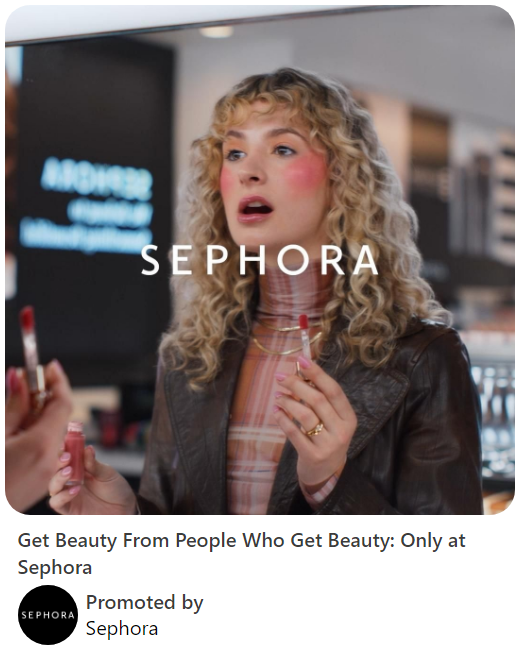This screenshot has height=650, width=520.
Task: Click the word 'Sephora' on the title's second line
Action: (x=55, y=567)
